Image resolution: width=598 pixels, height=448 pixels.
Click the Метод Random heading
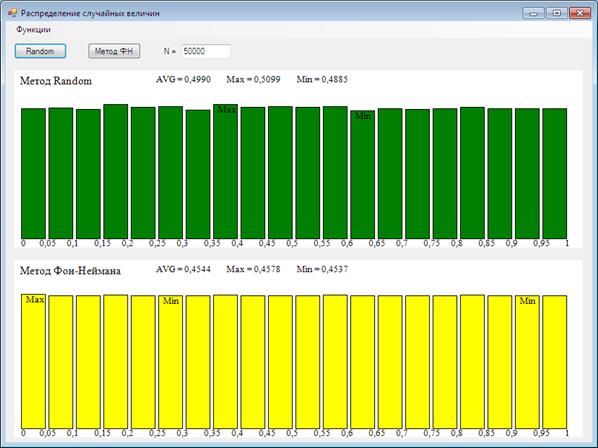[x=56, y=81]
